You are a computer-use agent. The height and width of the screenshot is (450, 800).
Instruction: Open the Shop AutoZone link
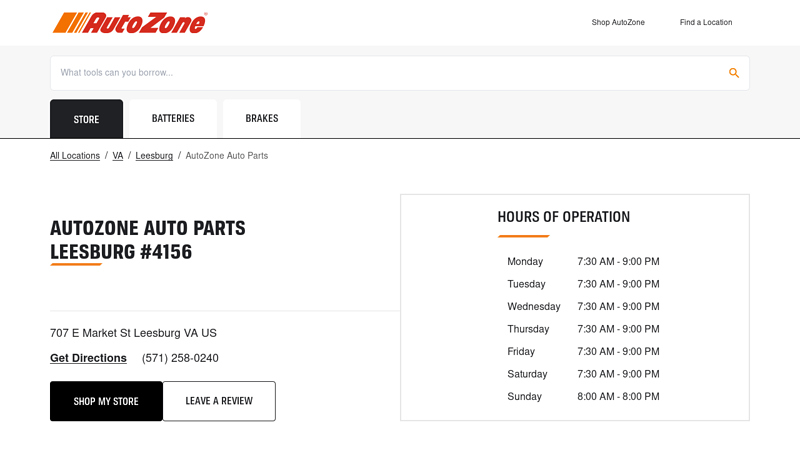[618, 22]
